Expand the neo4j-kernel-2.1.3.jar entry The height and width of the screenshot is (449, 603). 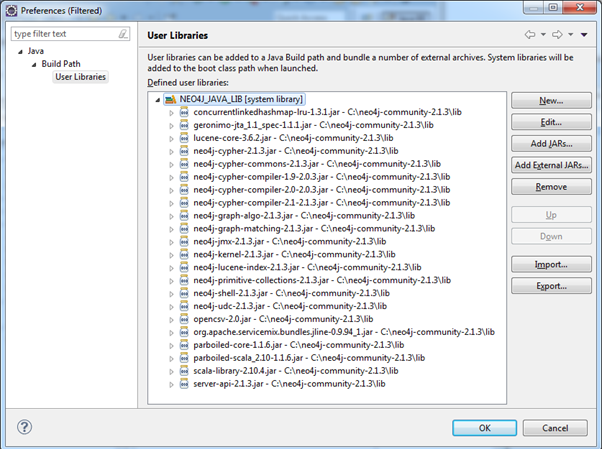click(x=171, y=255)
